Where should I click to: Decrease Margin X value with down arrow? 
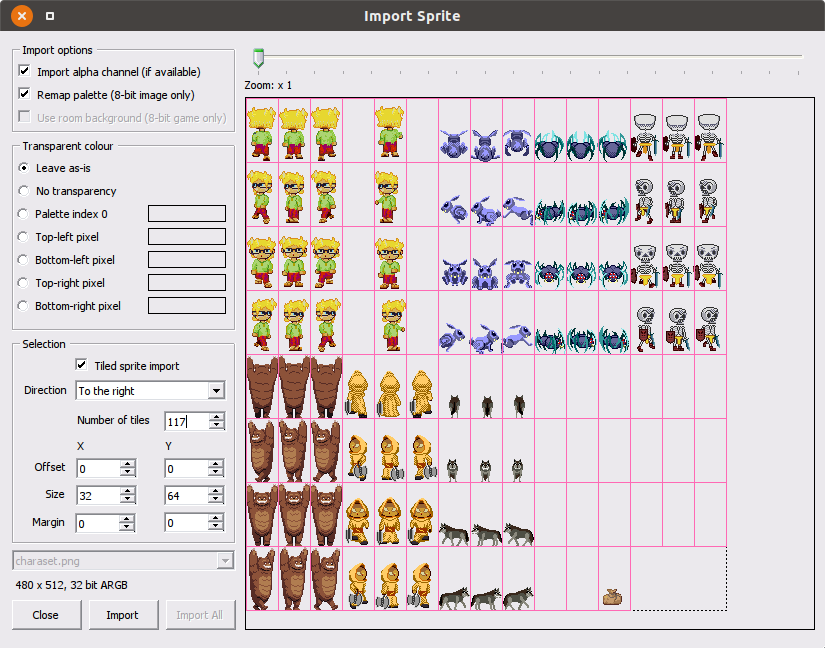[x=127, y=527]
